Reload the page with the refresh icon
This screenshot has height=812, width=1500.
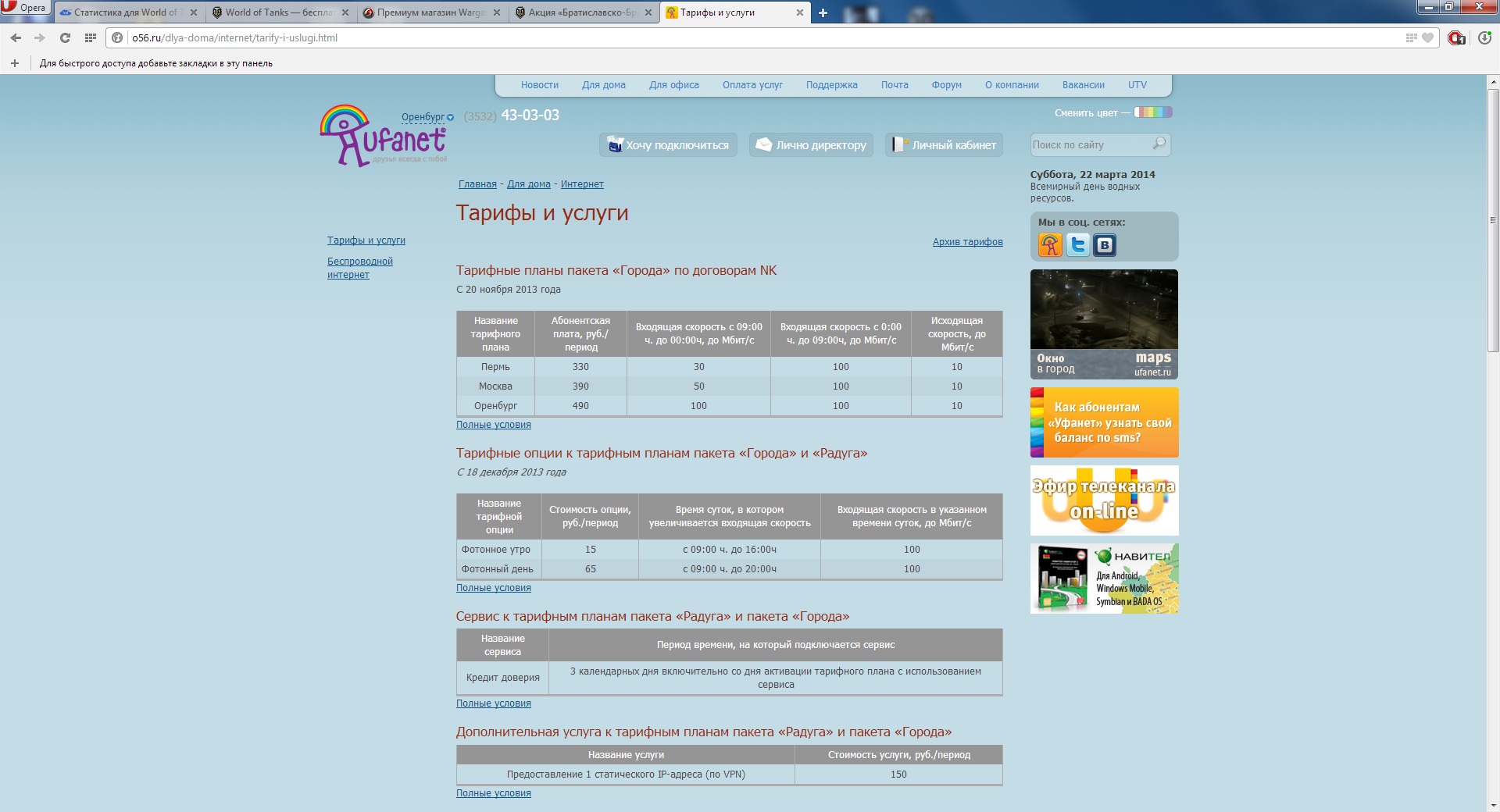click(x=65, y=37)
